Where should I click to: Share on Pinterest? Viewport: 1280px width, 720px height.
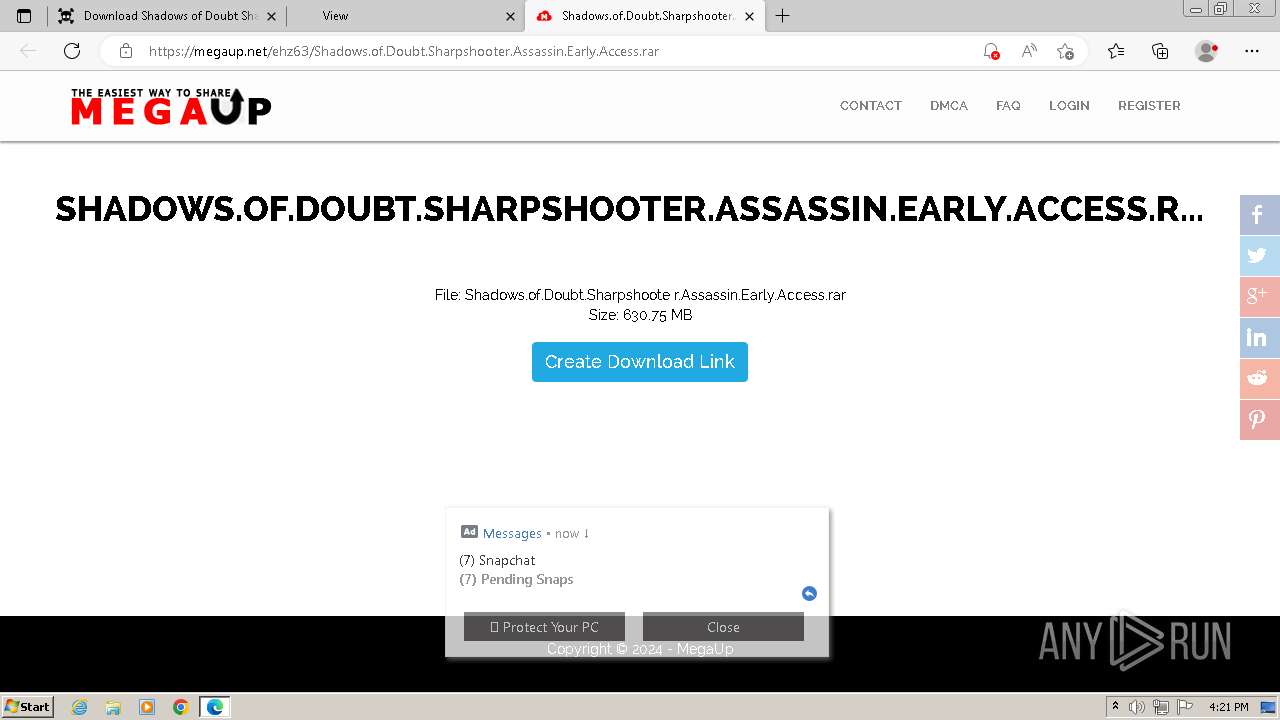pos(1260,420)
